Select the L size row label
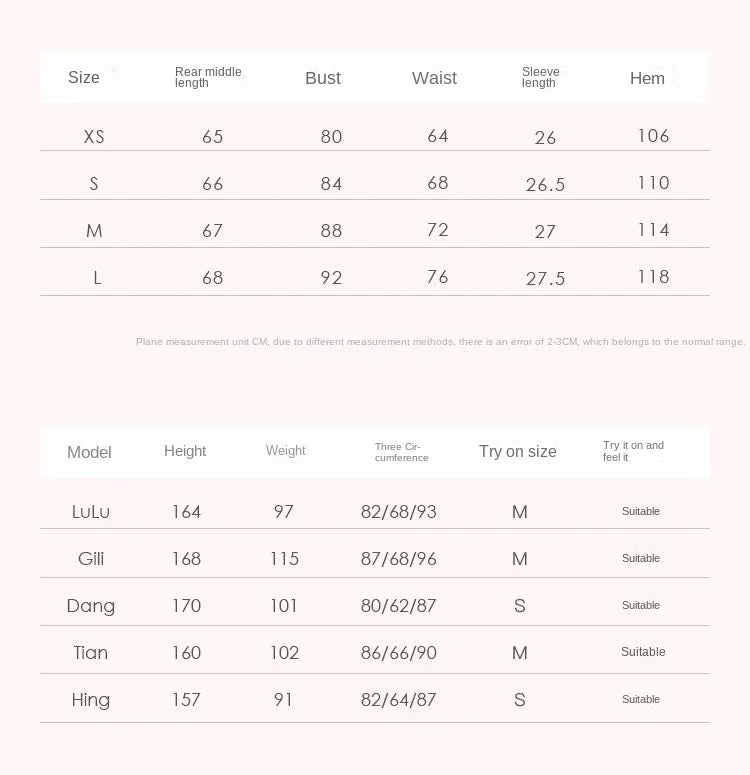Image resolution: width=750 pixels, height=775 pixels. pos(97,278)
